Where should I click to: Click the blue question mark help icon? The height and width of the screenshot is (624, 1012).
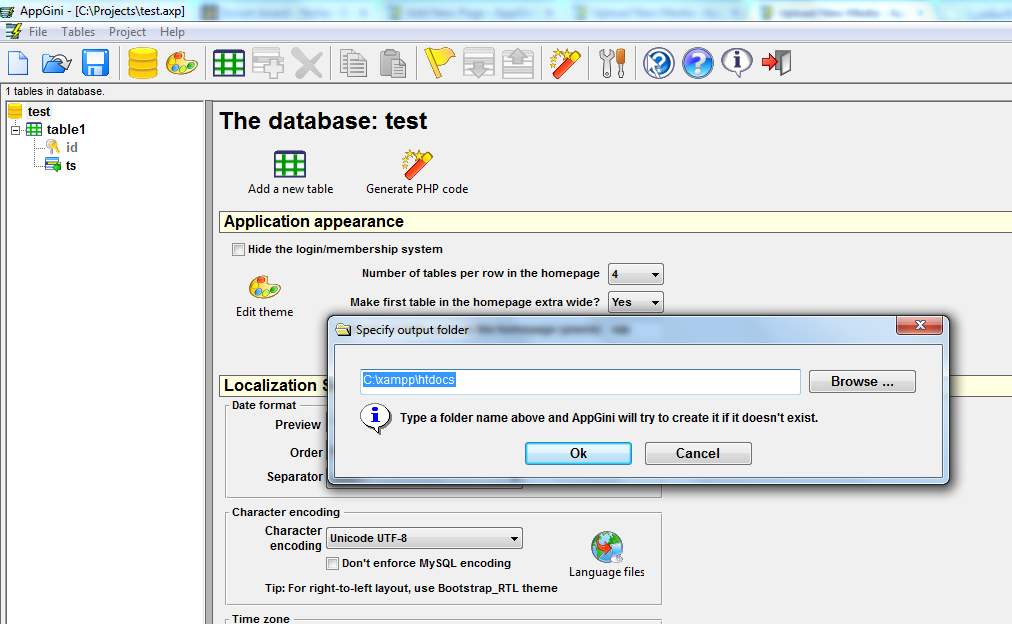click(x=698, y=63)
